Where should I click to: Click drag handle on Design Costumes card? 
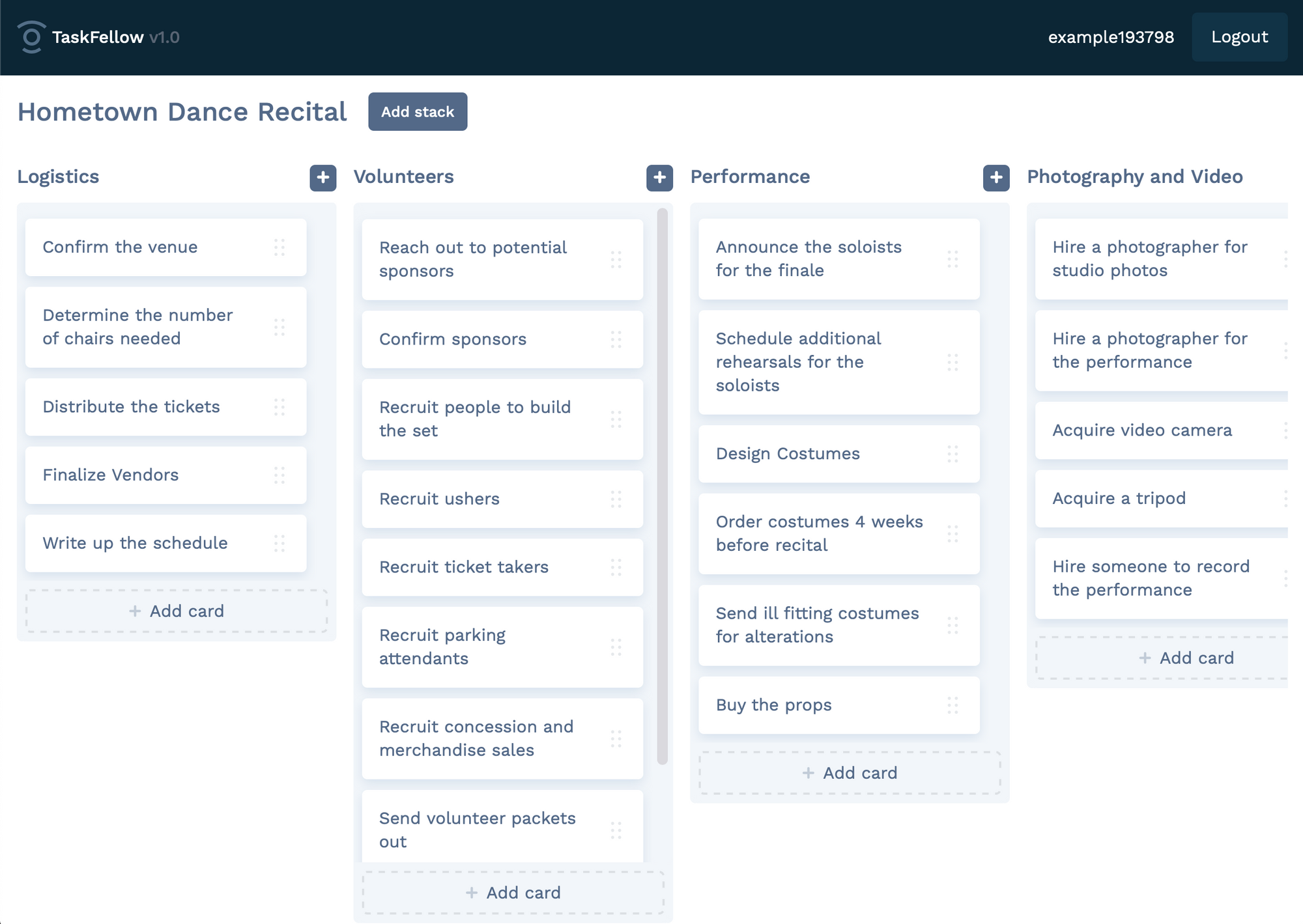[952, 454]
